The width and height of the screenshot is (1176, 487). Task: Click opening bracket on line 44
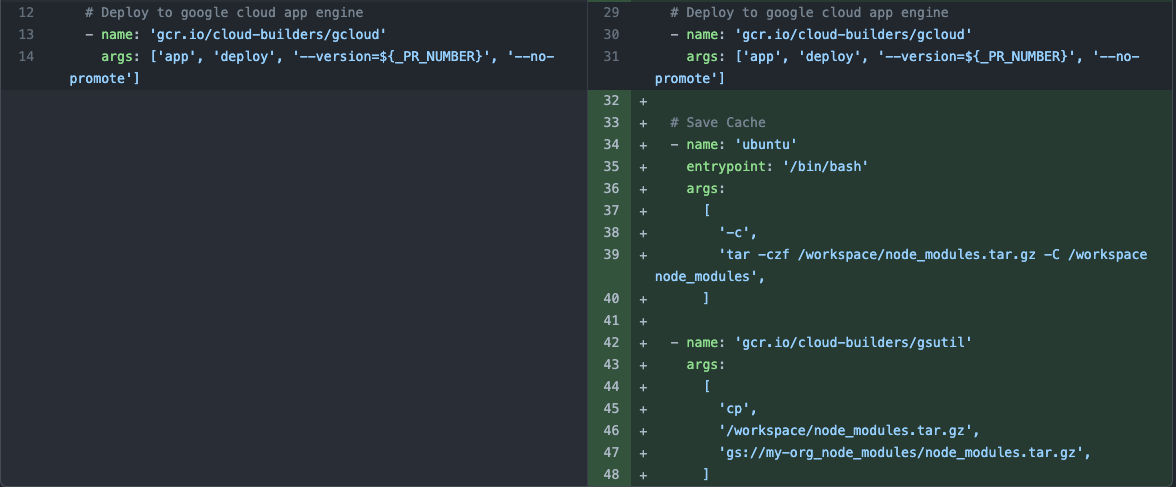coord(706,386)
